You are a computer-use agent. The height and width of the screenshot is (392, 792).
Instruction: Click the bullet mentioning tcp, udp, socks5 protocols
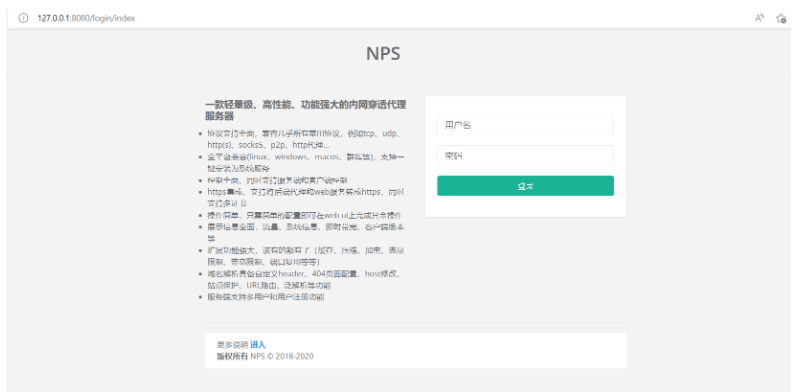(305, 139)
